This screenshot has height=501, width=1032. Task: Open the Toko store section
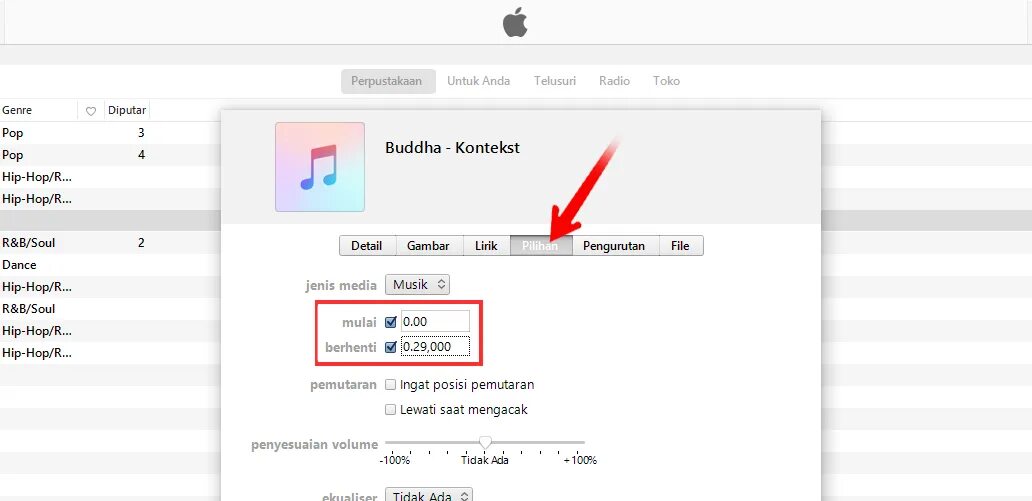(666, 81)
